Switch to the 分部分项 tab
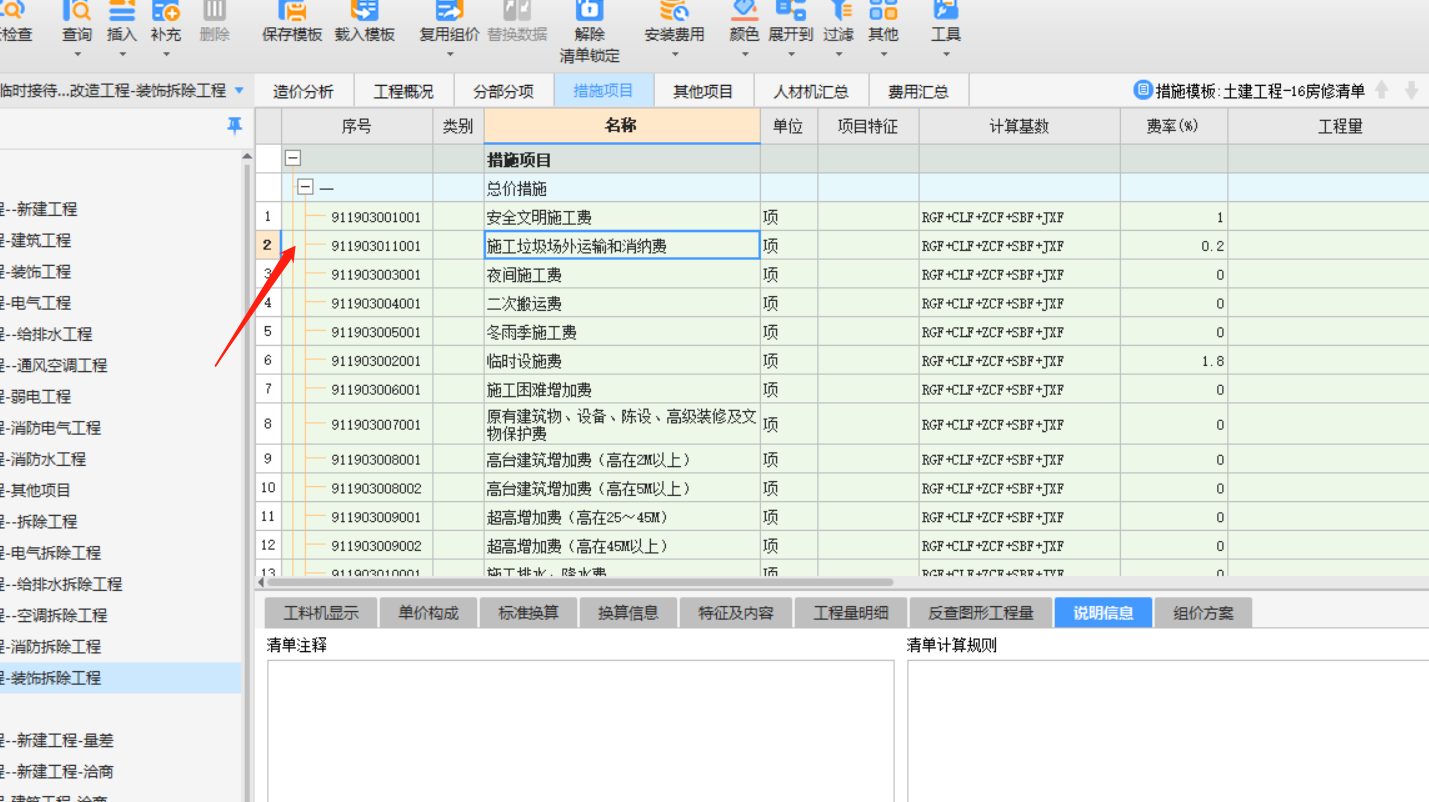 tap(503, 91)
